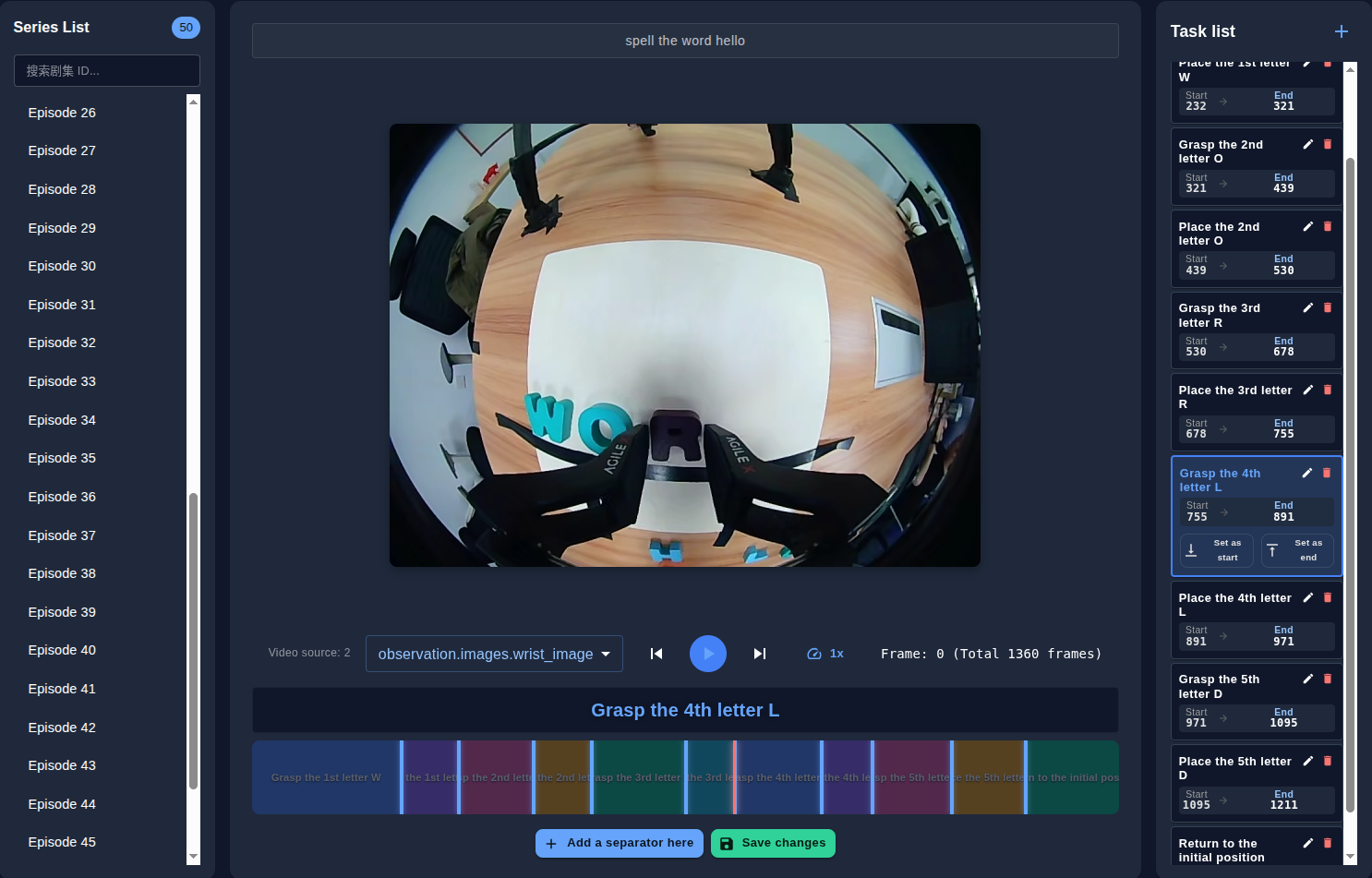Click the wrist camera video preview
The width and height of the screenshot is (1372, 878).
tap(685, 345)
